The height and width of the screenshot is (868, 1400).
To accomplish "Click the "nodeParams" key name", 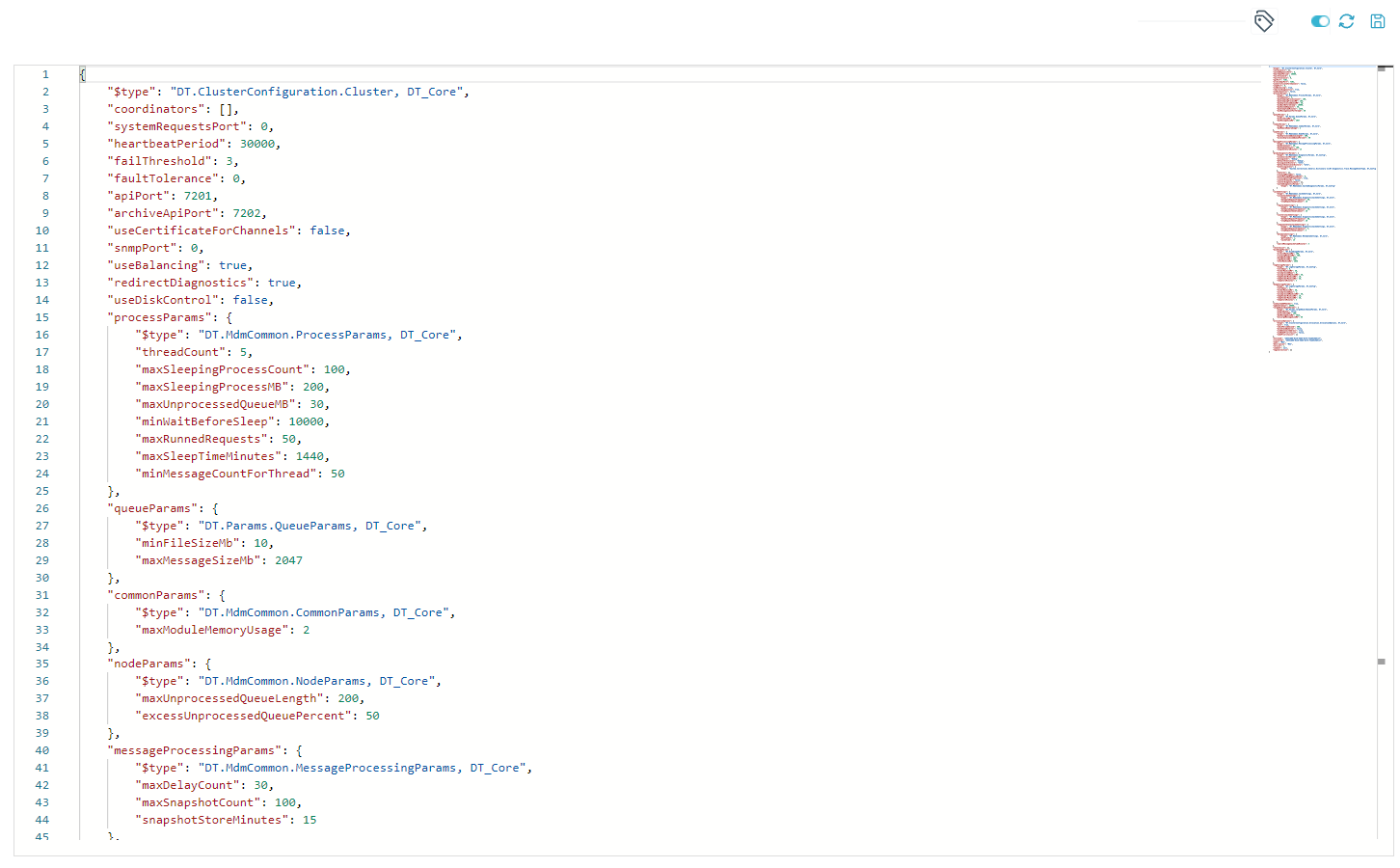I will [148, 664].
